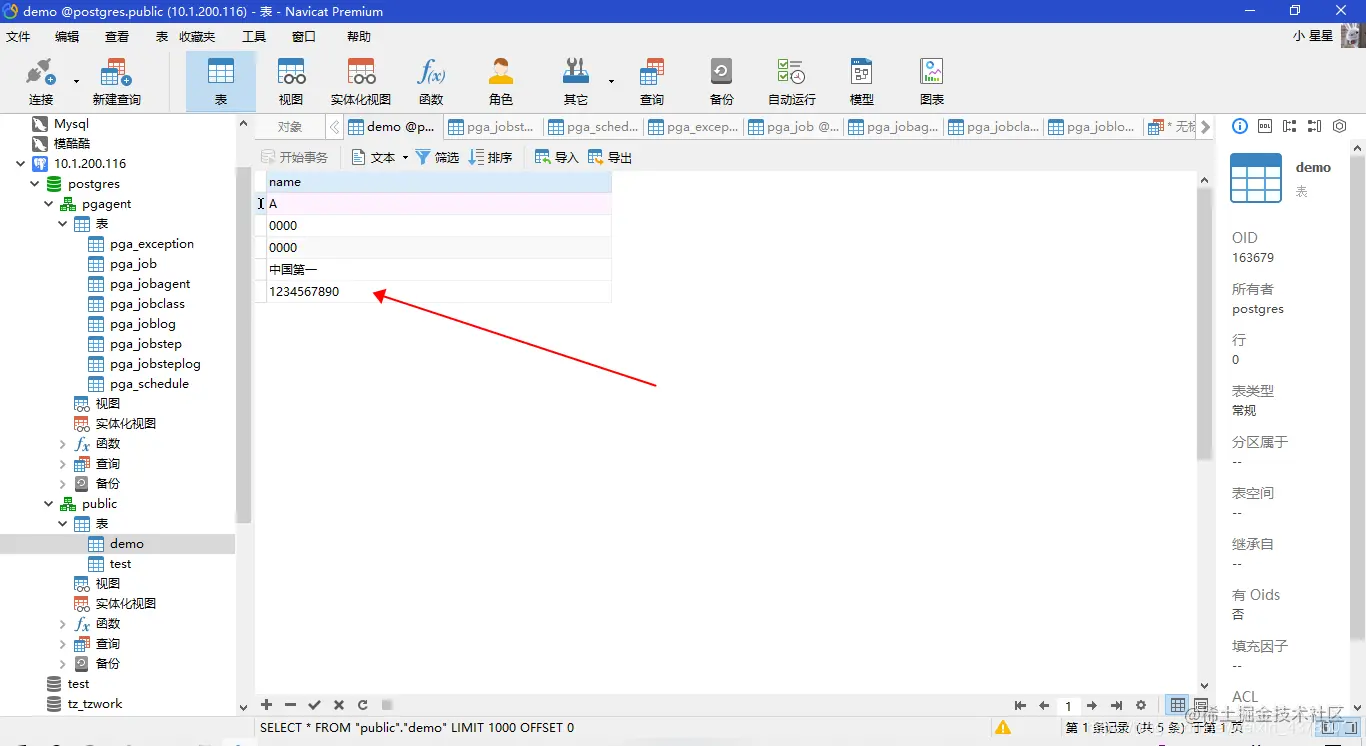This screenshot has width=1366, height=746.
Task: Open the 连接 dropdown arrow
Action: (x=76, y=82)
